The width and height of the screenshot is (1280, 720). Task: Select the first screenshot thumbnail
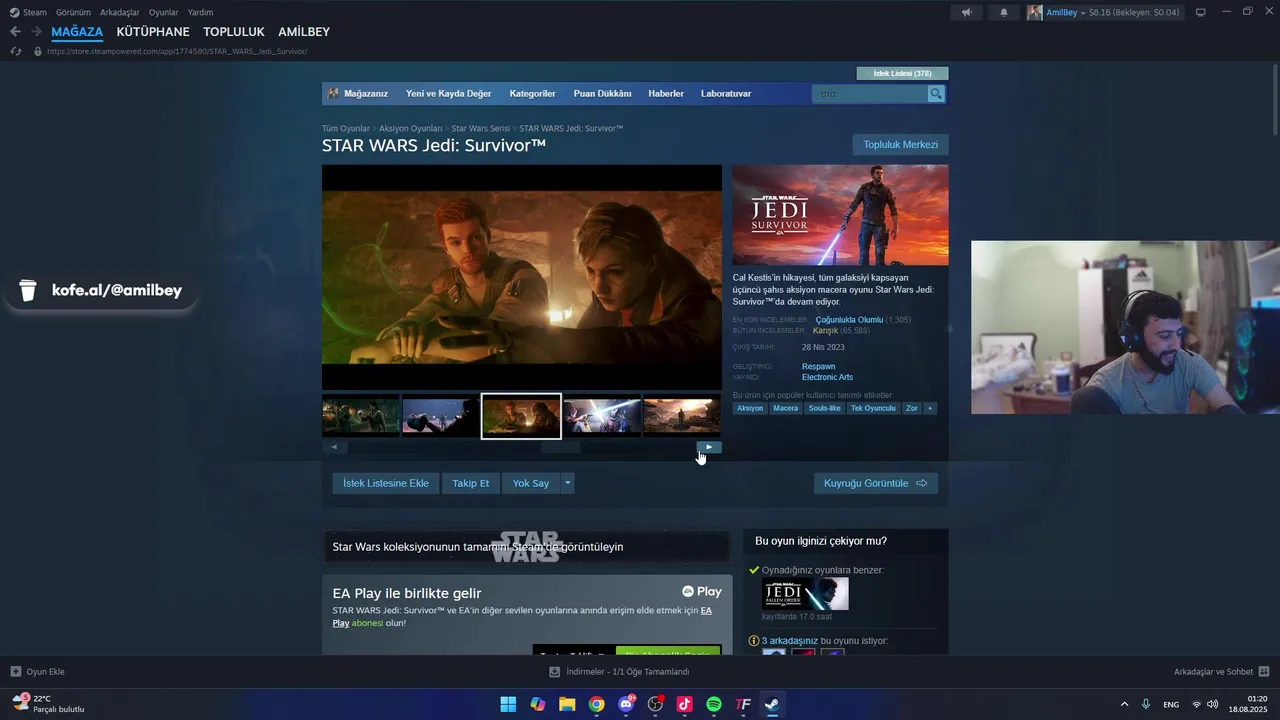coord(360,417)
